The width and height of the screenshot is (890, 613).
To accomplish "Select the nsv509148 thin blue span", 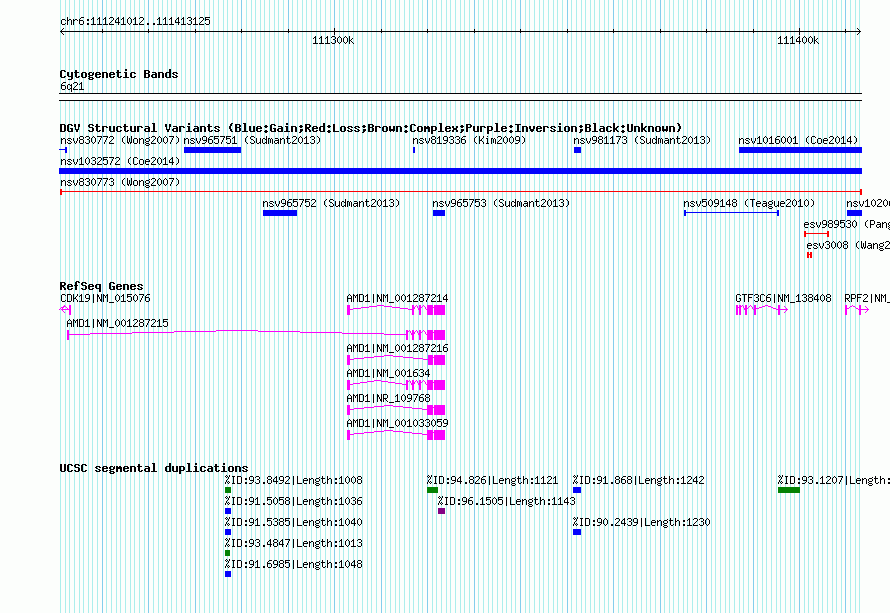I will click(x=732, y=213).
